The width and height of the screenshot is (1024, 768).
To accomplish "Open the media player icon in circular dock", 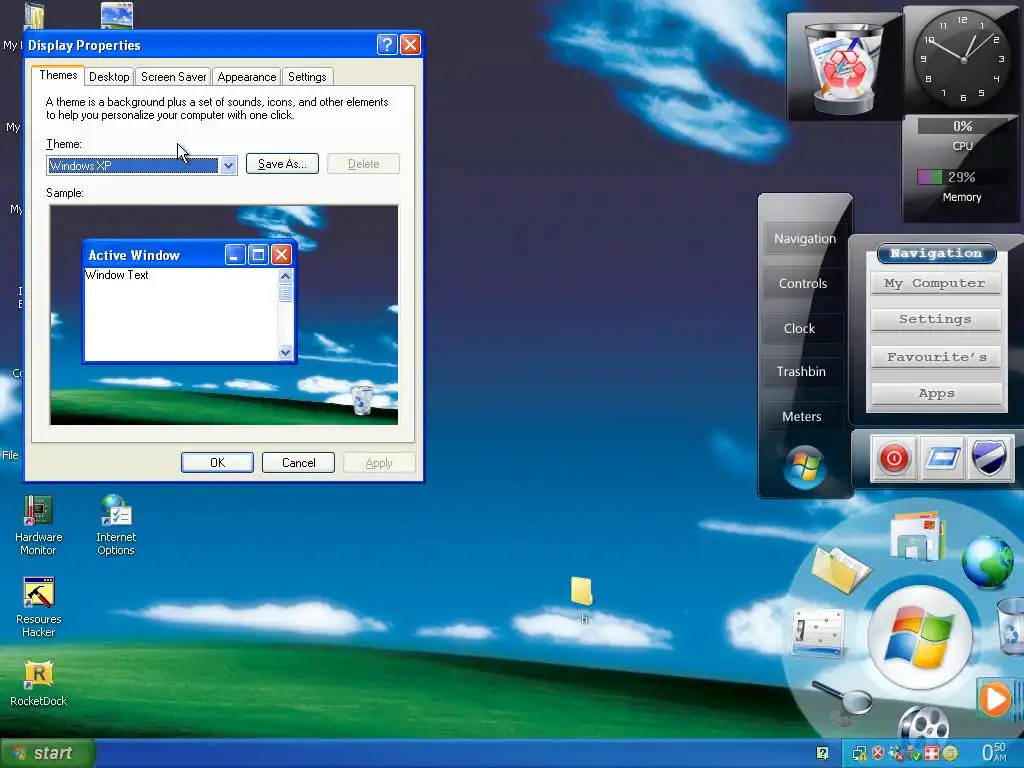I will pyautogui.click(x=999, y=699).
